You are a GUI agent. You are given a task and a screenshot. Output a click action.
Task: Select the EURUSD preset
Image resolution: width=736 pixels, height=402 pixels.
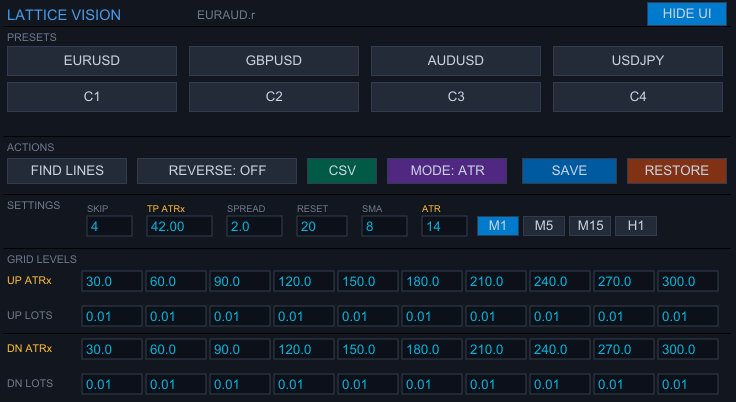(92, 61)
